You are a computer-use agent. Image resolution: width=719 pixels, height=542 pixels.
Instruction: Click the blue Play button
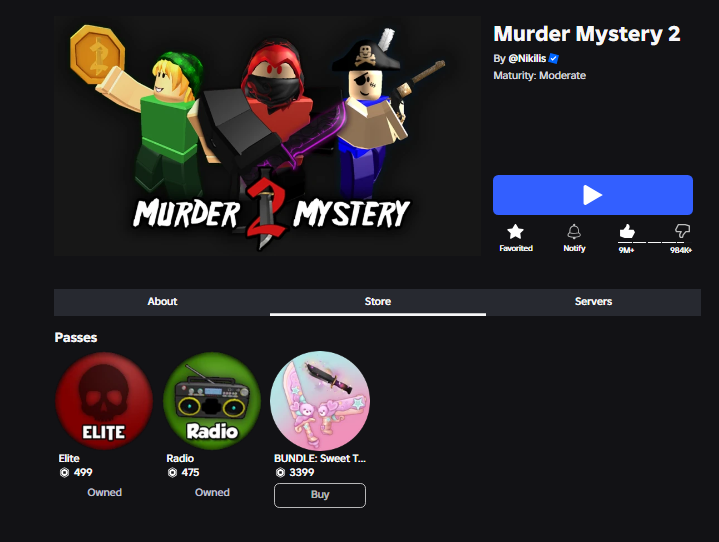pyautogui.click(x=592, y=195)
